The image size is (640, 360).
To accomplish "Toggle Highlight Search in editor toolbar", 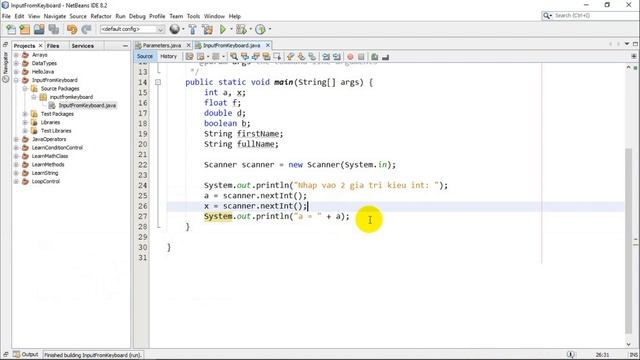I will pyautogui.click(x=267, y=57).
